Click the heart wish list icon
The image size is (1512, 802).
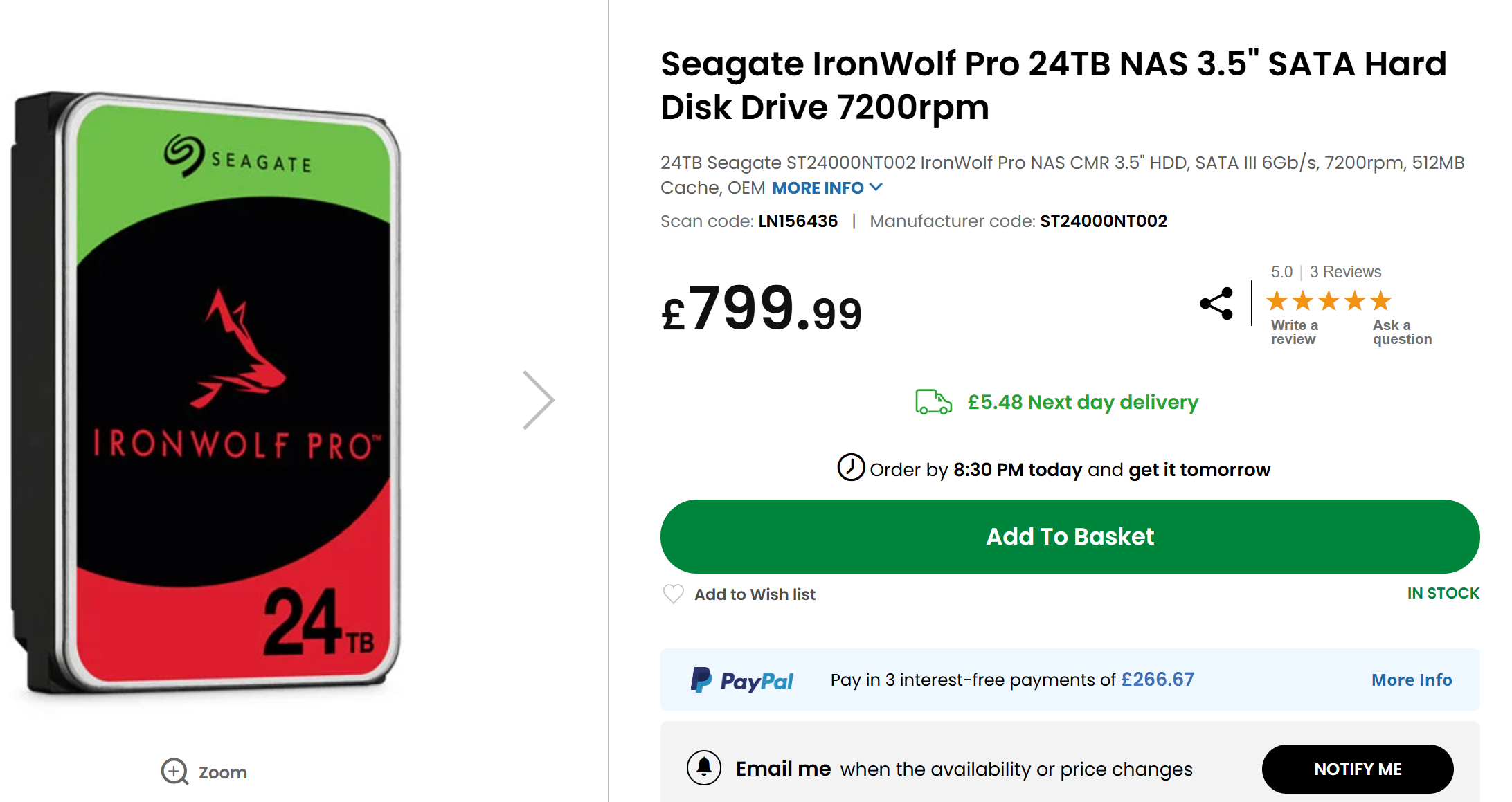tap(673, 594)
